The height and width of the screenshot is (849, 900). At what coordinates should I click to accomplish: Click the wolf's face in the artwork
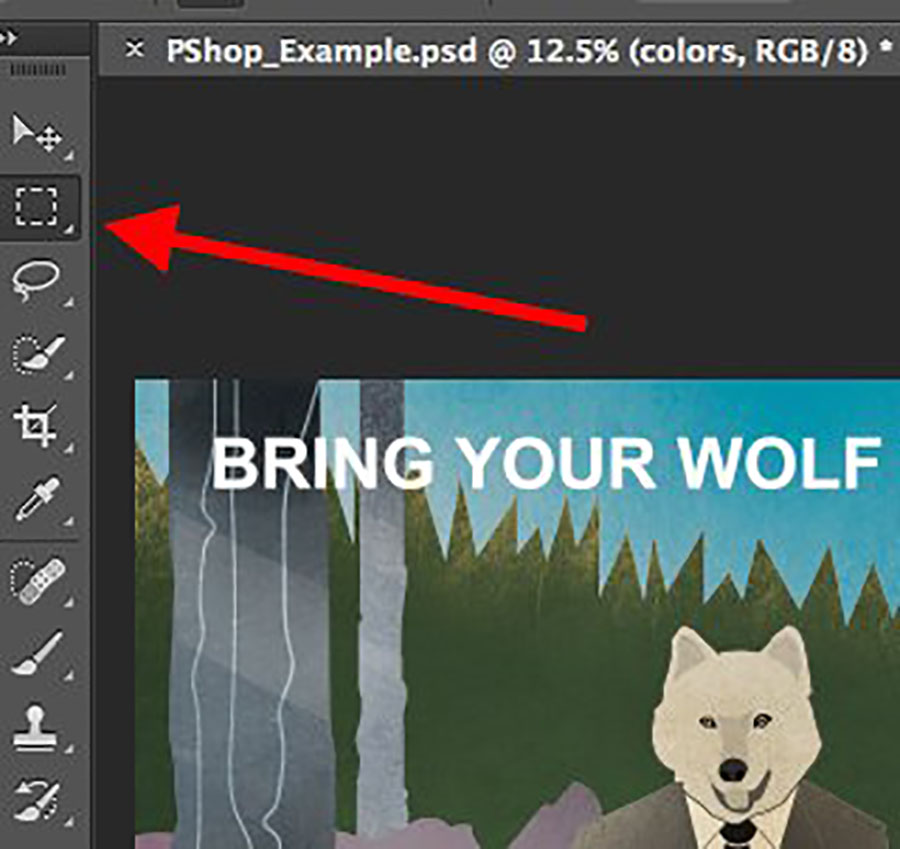coord(732,720)
